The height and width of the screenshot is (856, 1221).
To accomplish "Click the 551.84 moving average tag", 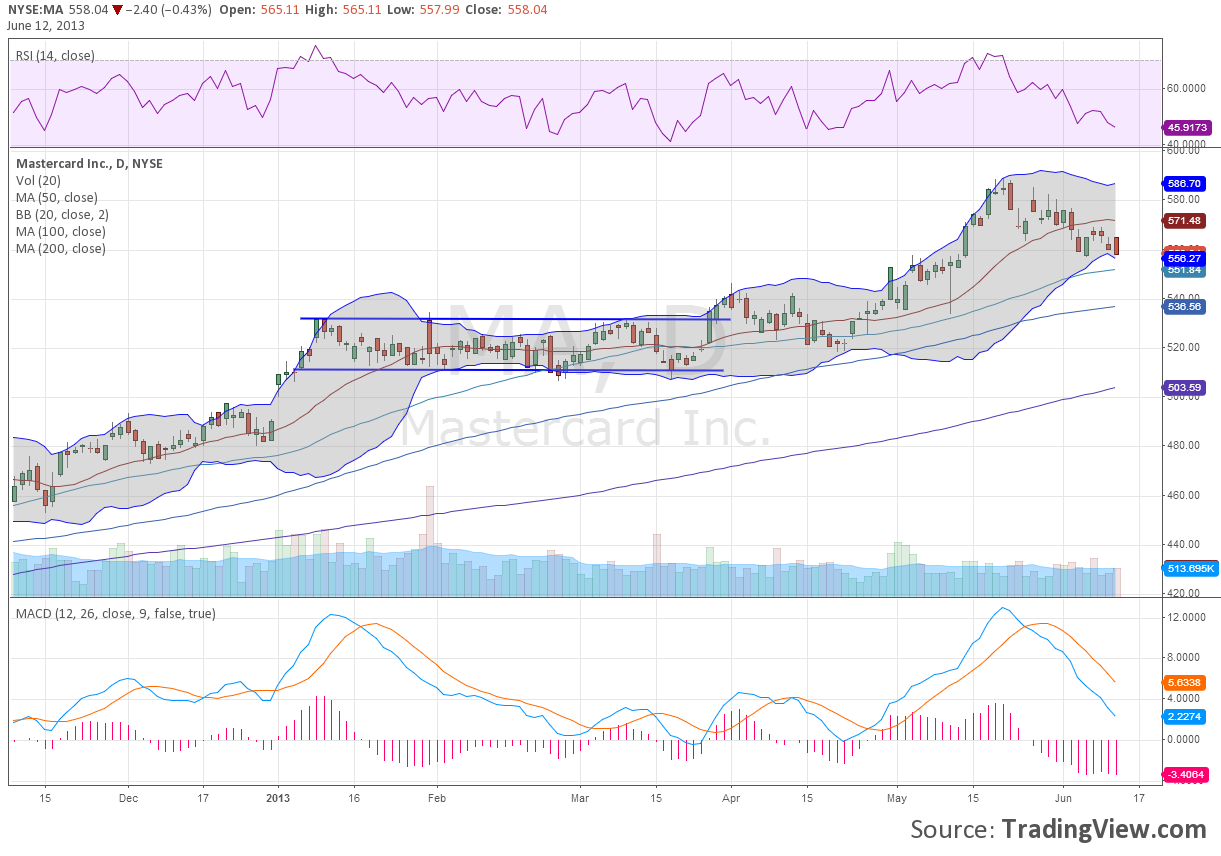I will coord(1186,270).
